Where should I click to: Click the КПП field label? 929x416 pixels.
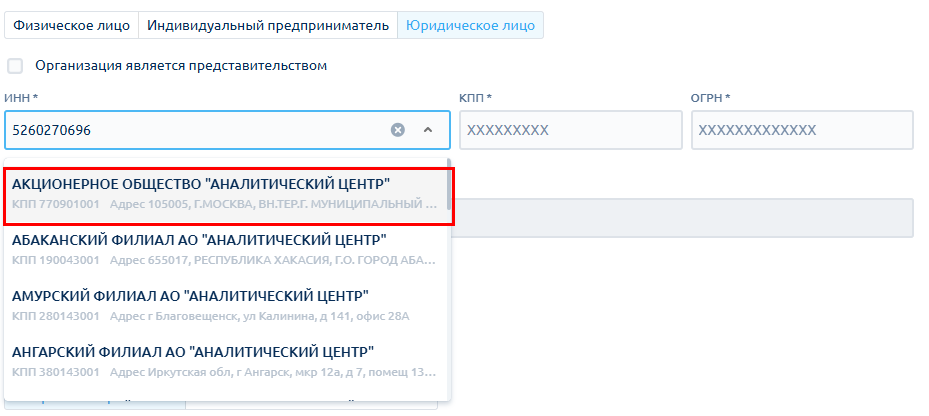click(x=474, y=98)
